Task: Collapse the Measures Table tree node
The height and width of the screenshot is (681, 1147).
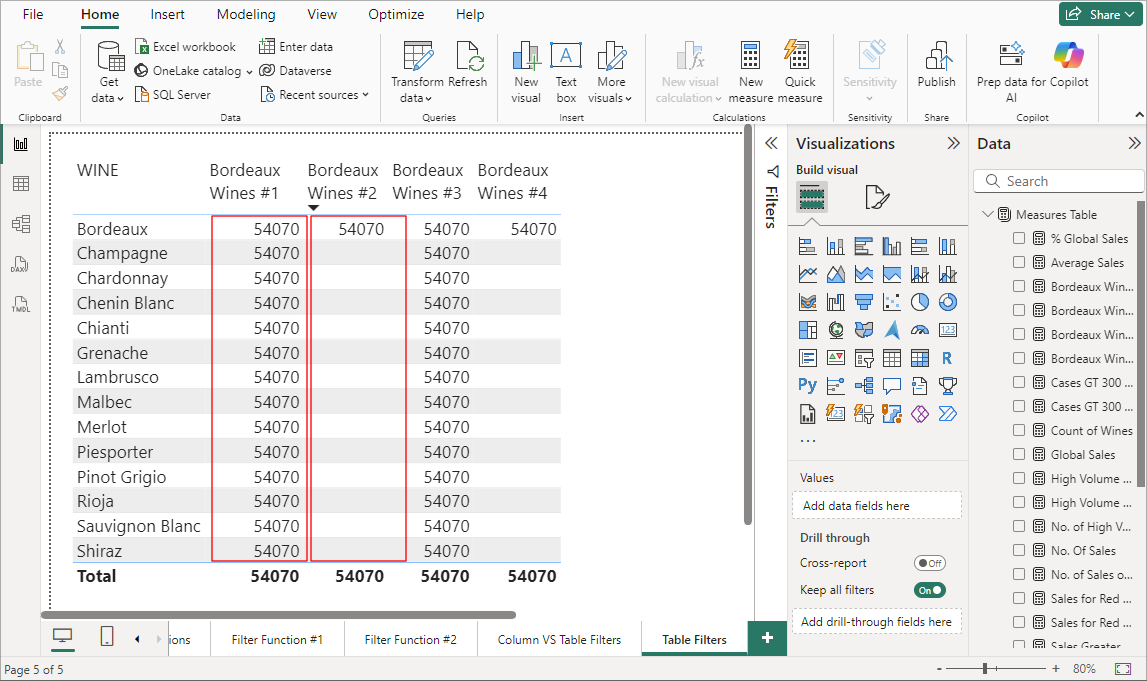Action: click(x=988, y=214)
